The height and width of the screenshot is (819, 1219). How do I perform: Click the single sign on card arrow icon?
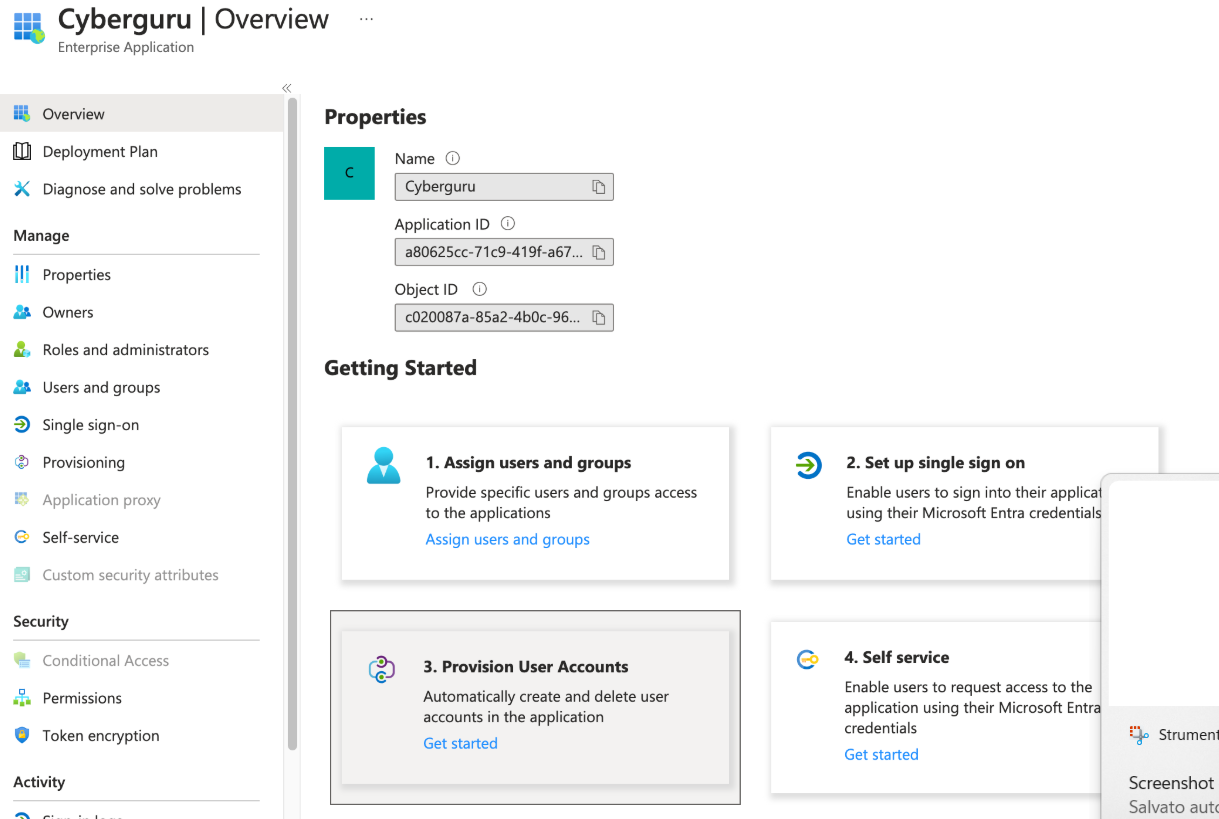click(x=808, y=465)
